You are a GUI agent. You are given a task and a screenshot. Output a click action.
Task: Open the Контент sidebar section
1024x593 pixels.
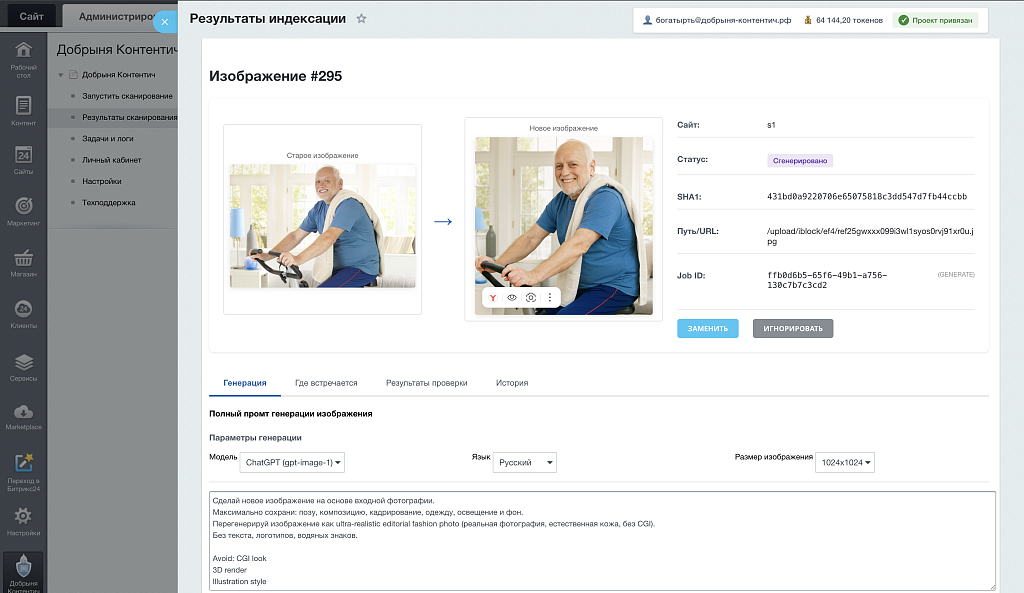click(24, 110)
